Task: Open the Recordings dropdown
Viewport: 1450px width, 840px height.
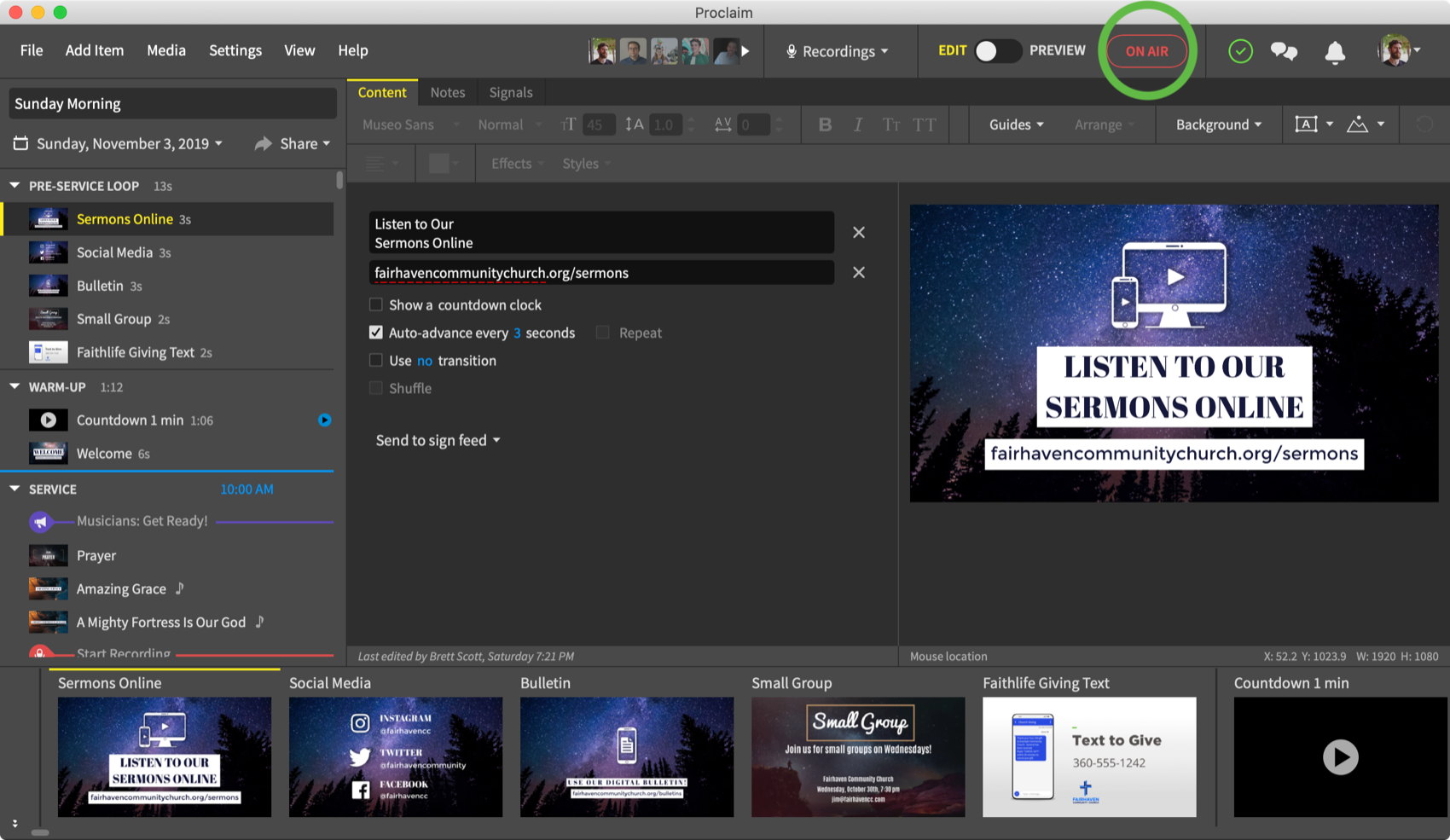Action: 838,51
